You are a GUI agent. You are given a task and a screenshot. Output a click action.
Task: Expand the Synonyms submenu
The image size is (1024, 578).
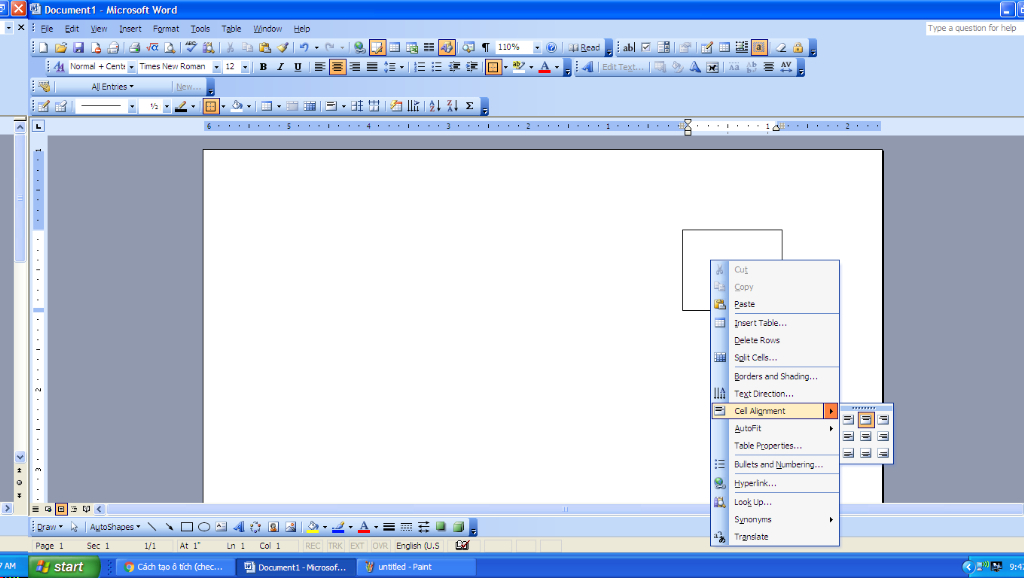point(775,520)
